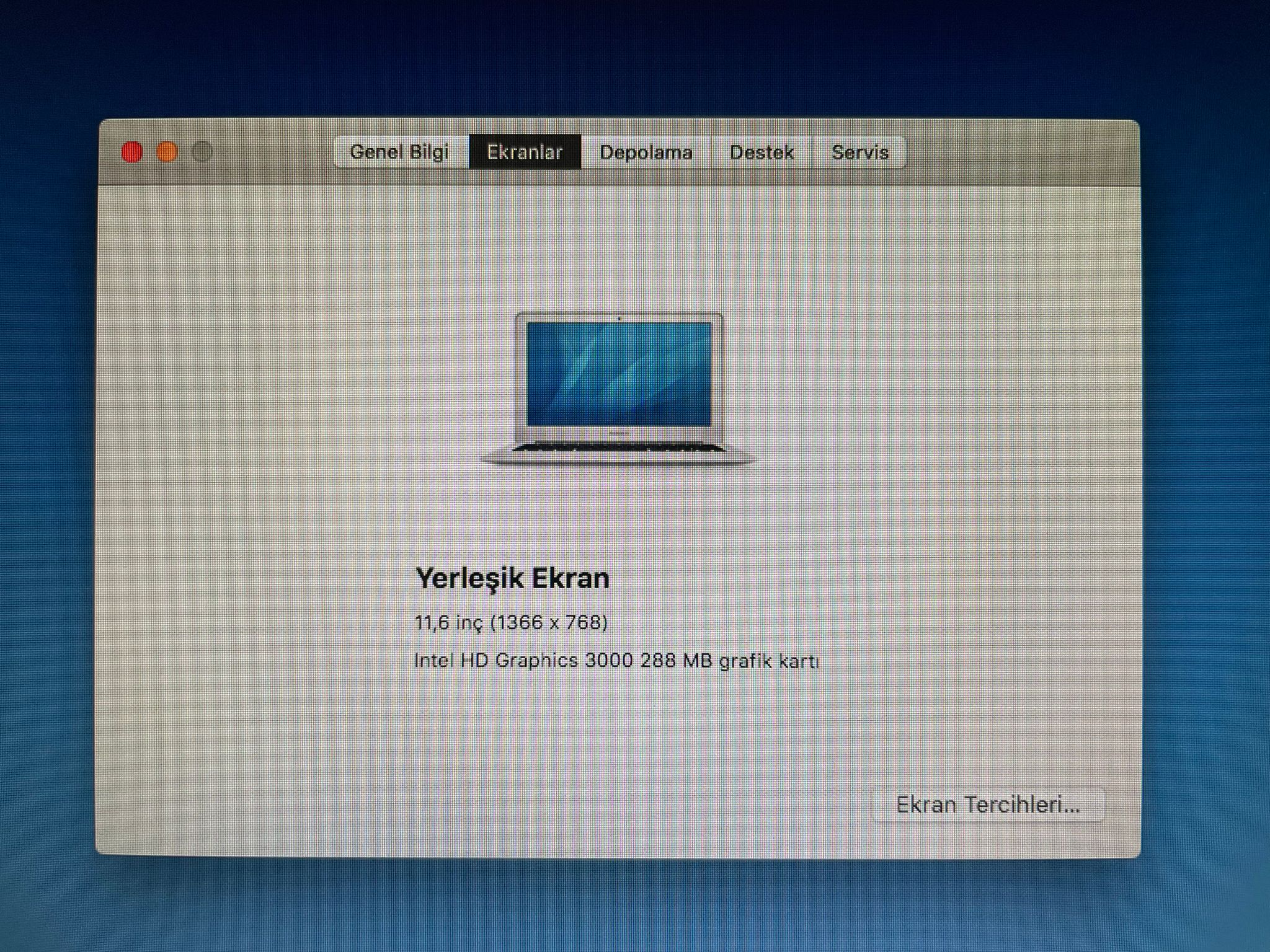The height and width of the screenshot is (952, 1270).
Task: Close the window with the red button
Action: pos(132,152)
